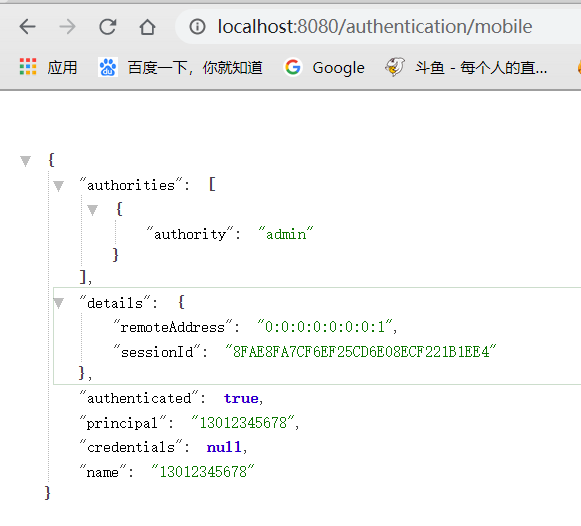Go to the home page icon
581x526 pixels.
coord(147,27)
